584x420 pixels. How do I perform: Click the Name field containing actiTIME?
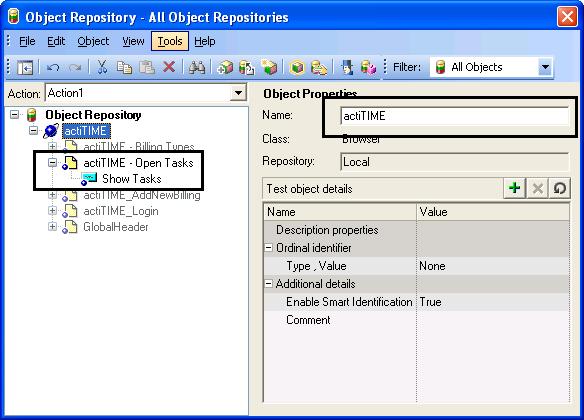(x=454, y=116)
